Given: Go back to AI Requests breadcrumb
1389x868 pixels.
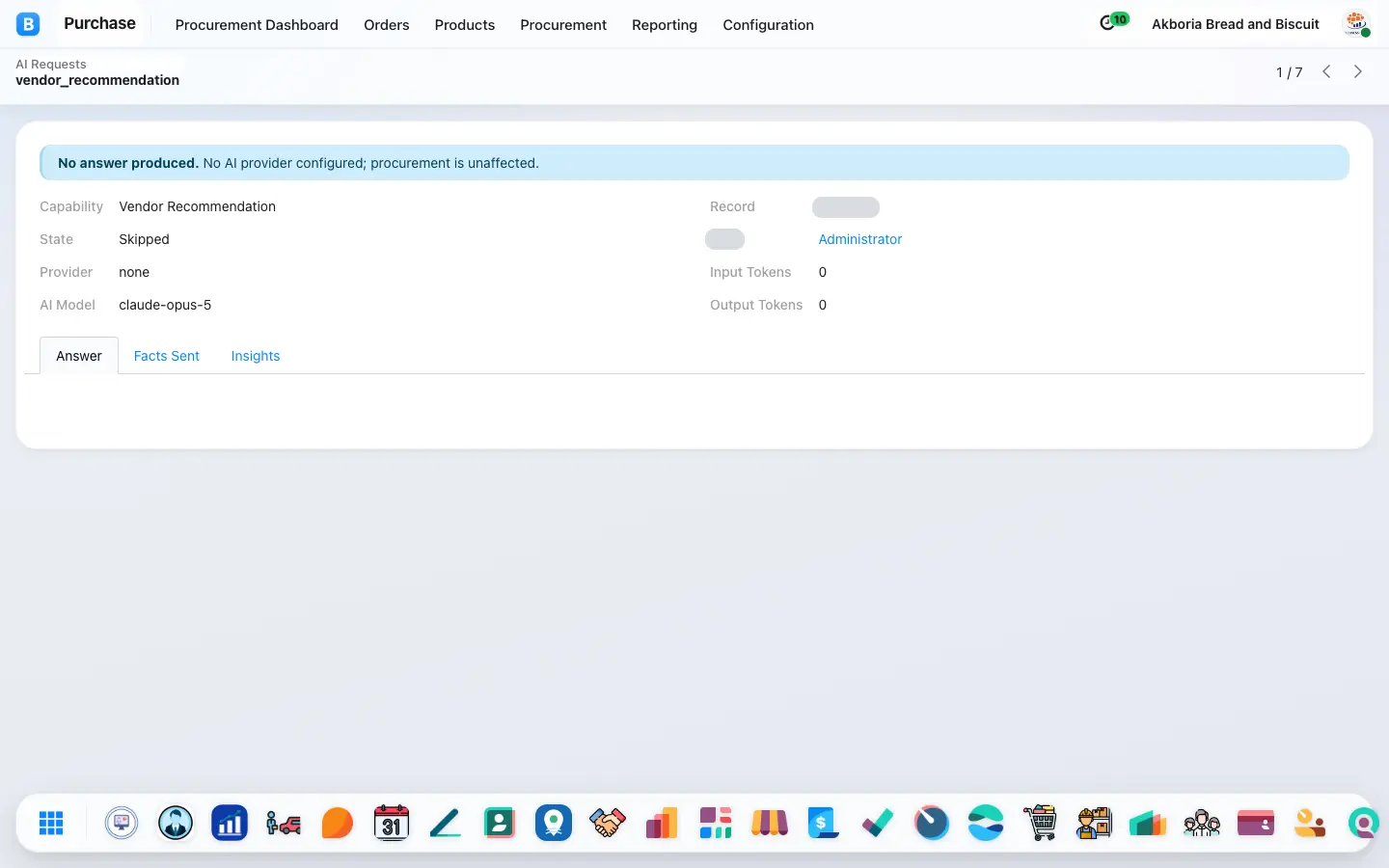Looking at the screenshot, I should (51, 64).
